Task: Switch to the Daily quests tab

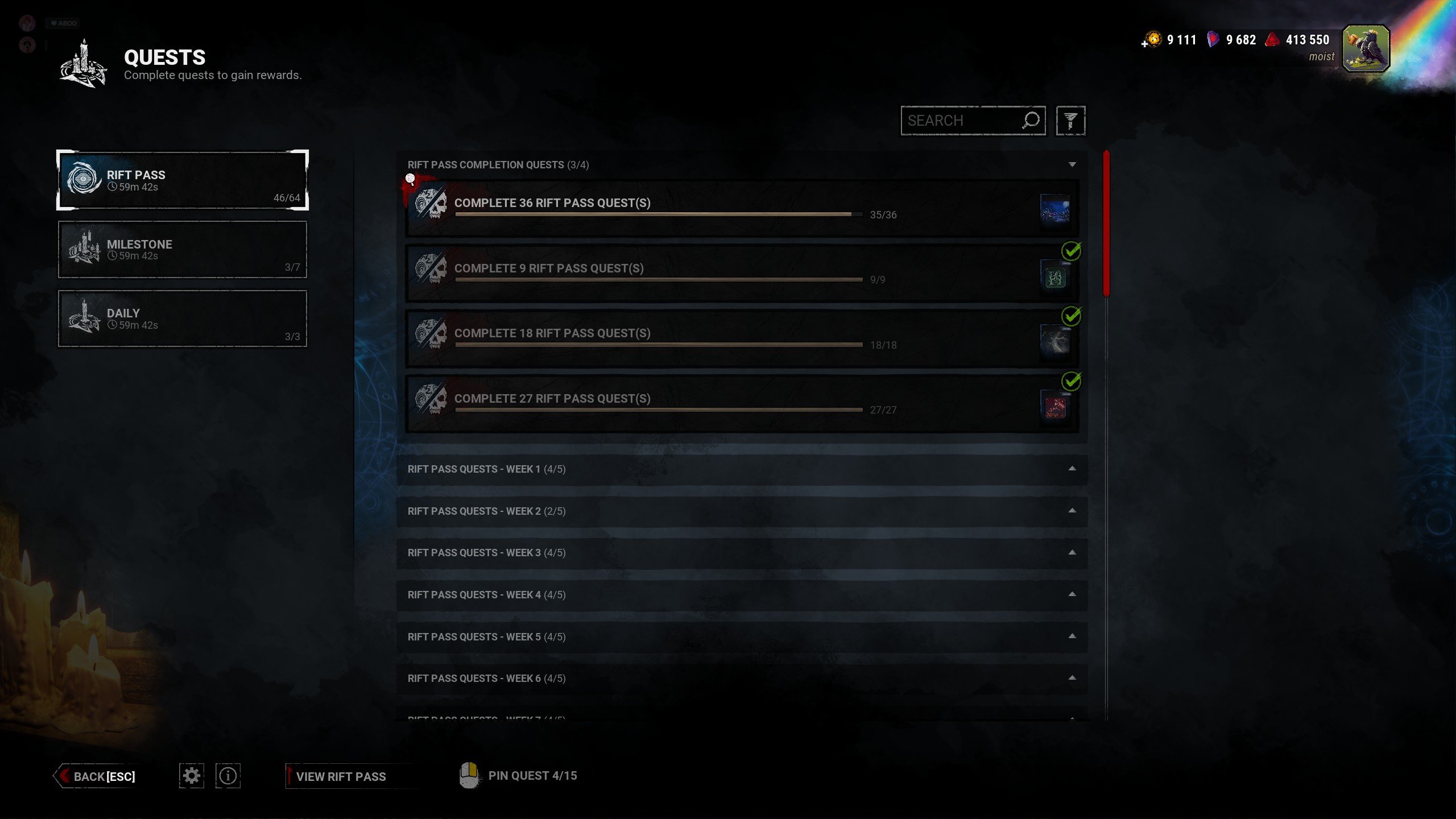Action: pyautogui.click(x=183, y=318)
